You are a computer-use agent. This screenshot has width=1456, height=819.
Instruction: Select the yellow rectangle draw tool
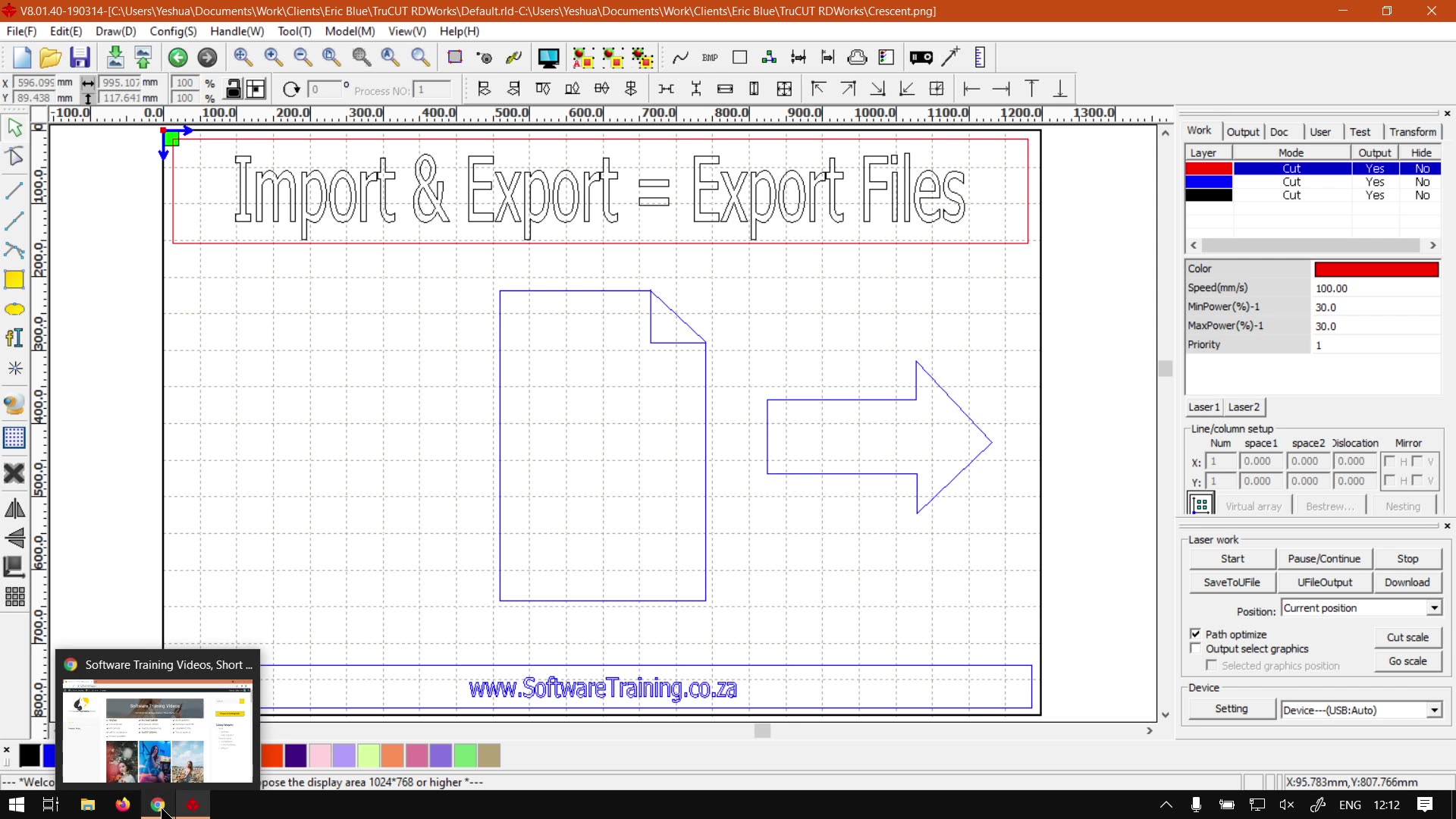point(14,280)
